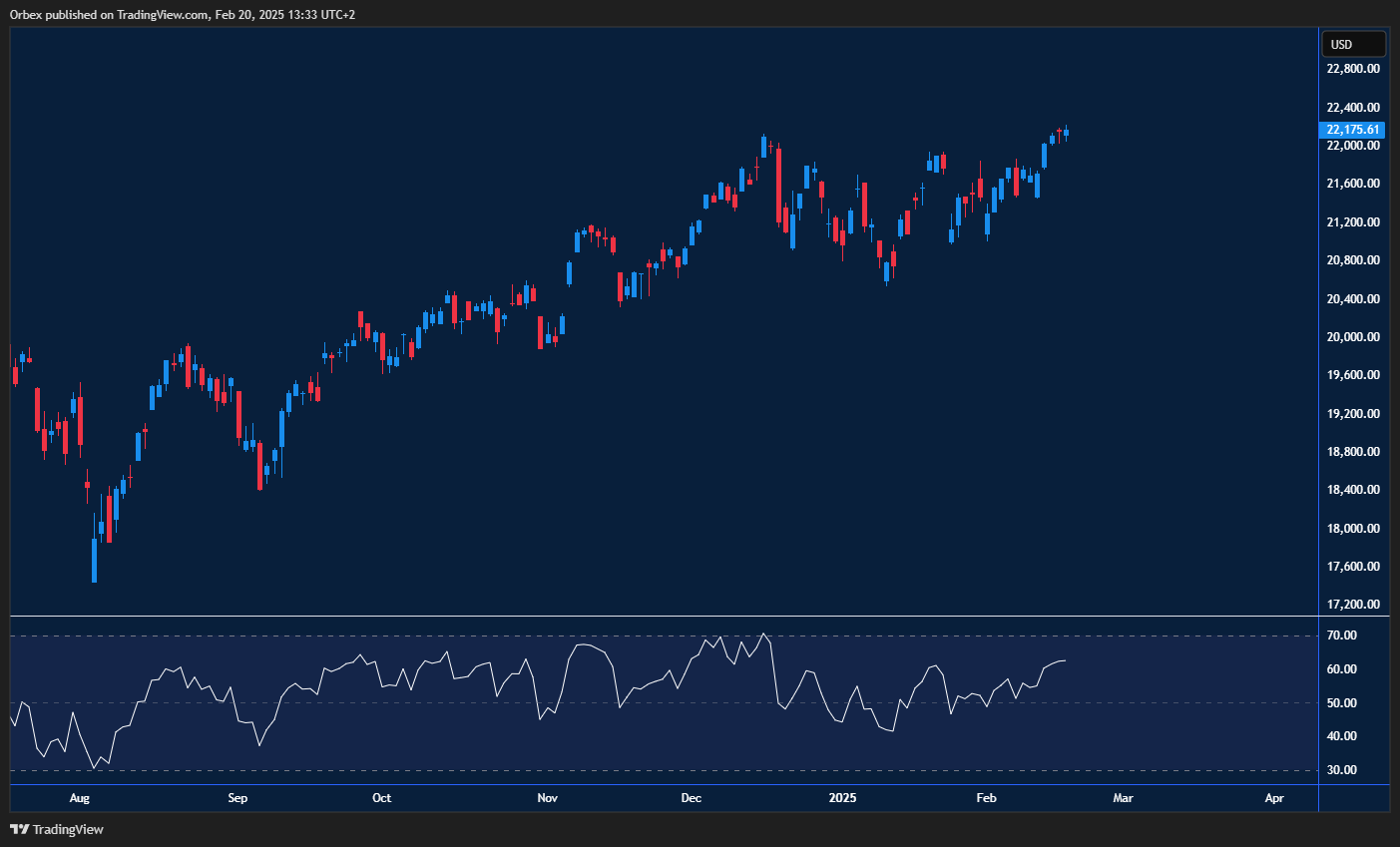The height and width of the screenshot is (847, 1400).
Task: Click the 70.00 RSI scale label
Action: point(1342,635)
